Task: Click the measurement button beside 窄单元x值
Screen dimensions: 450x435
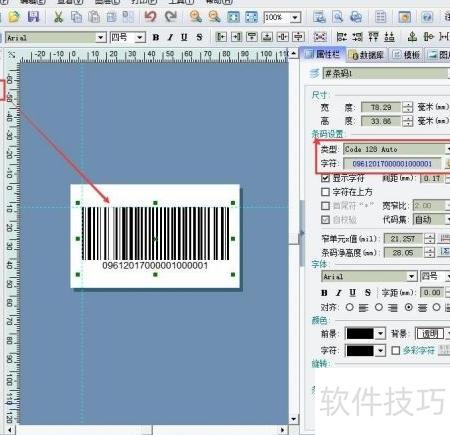Action: [444, 238]
